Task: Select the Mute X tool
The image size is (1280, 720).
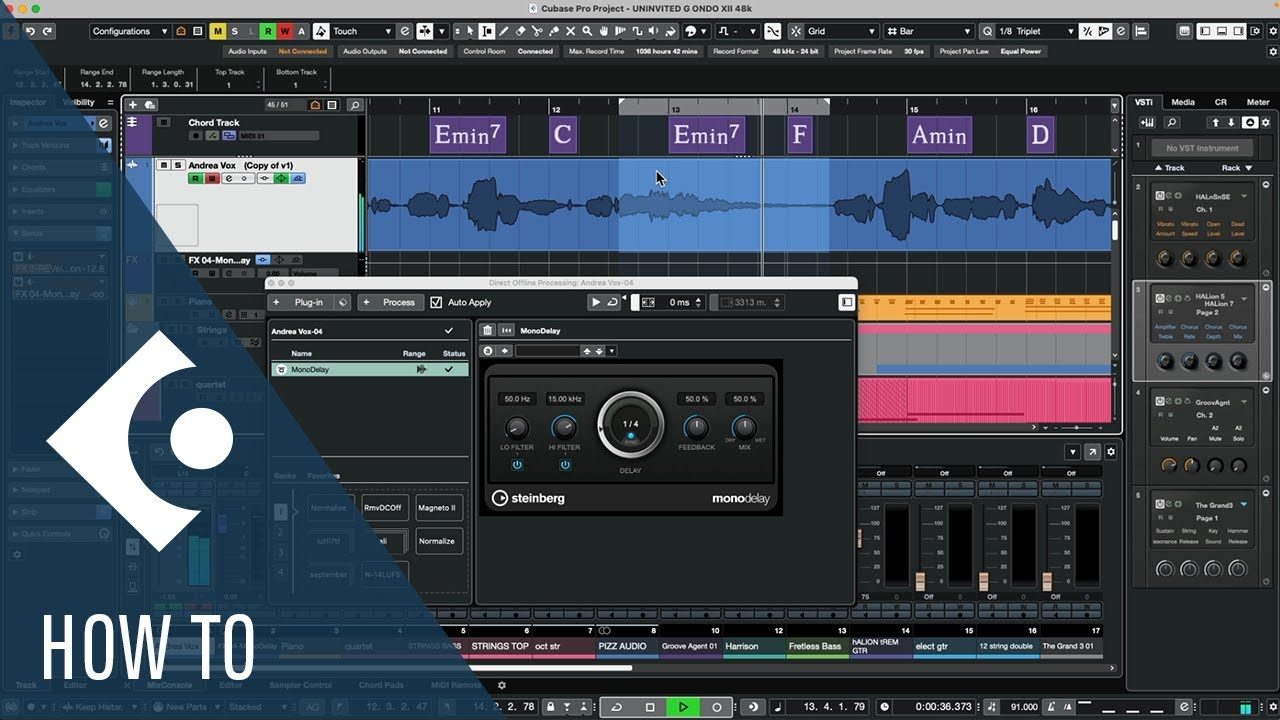Action: pyautogui.click(x=571, y=31)
